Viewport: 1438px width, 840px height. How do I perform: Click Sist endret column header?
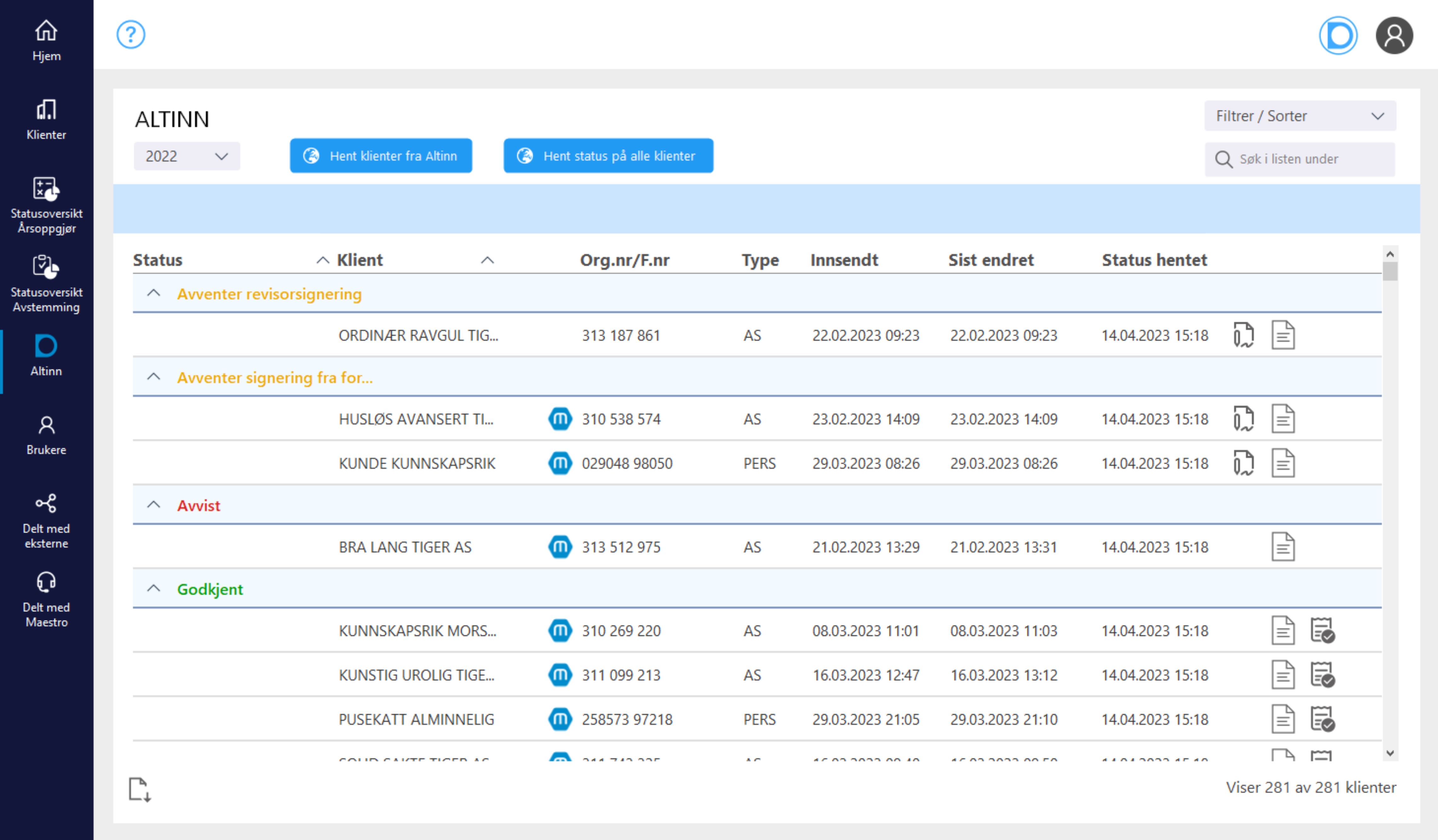(x=990, y=260)
